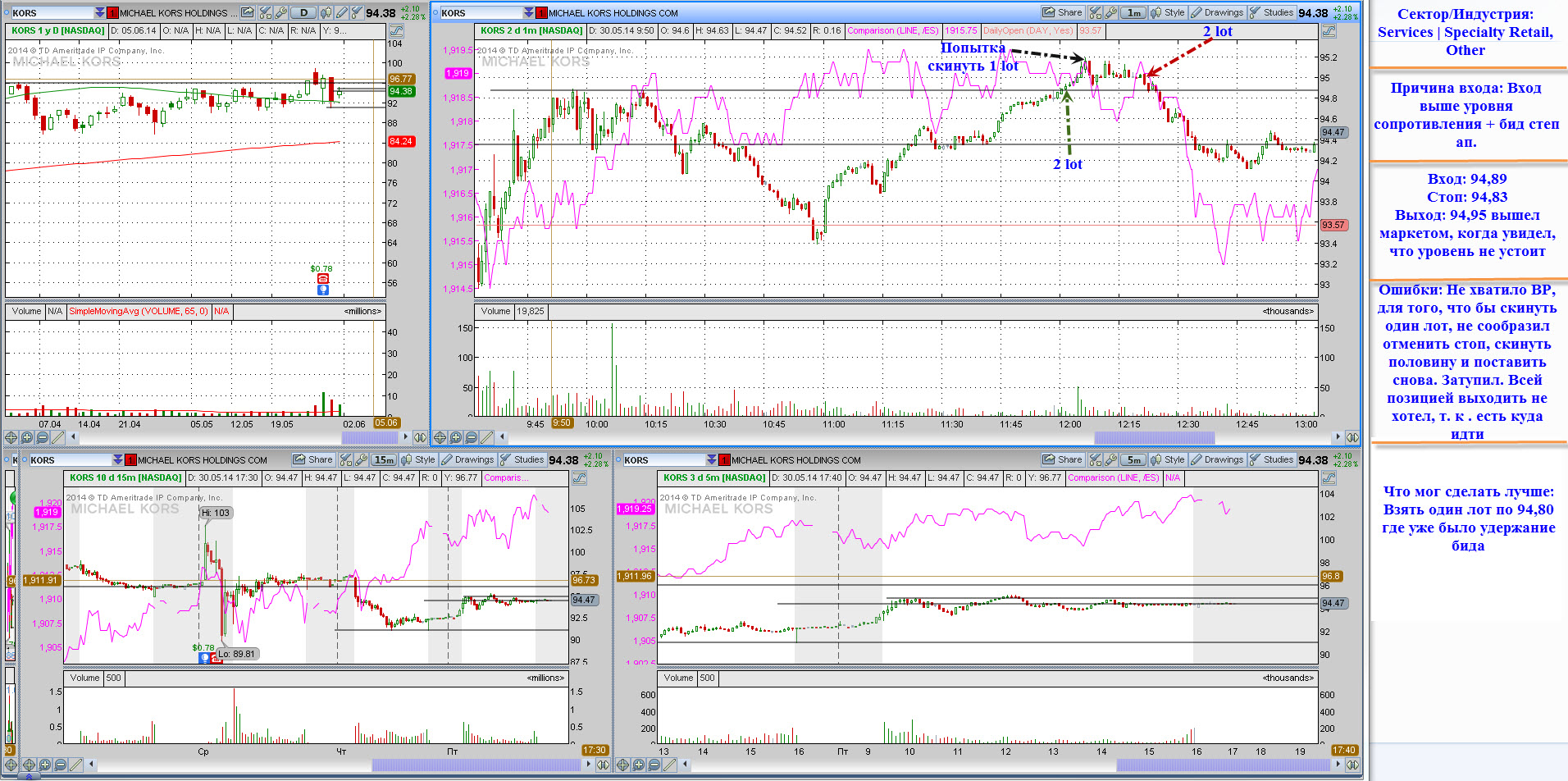Click SimpleMovingAvg volume study label
This screenshot has height=781, width=1568.
[x=139, y=311]
